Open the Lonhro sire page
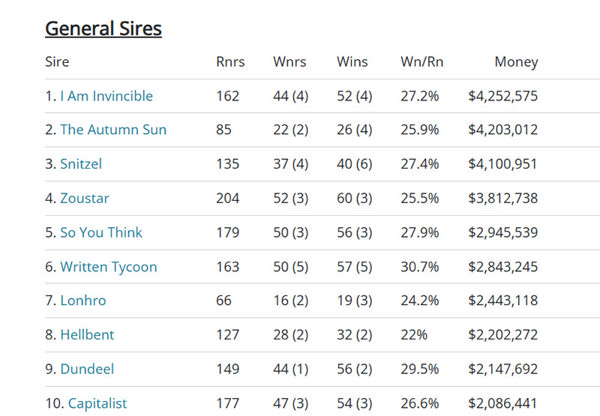The height and width of the screenshot is (416, 600). coord(83,301)
